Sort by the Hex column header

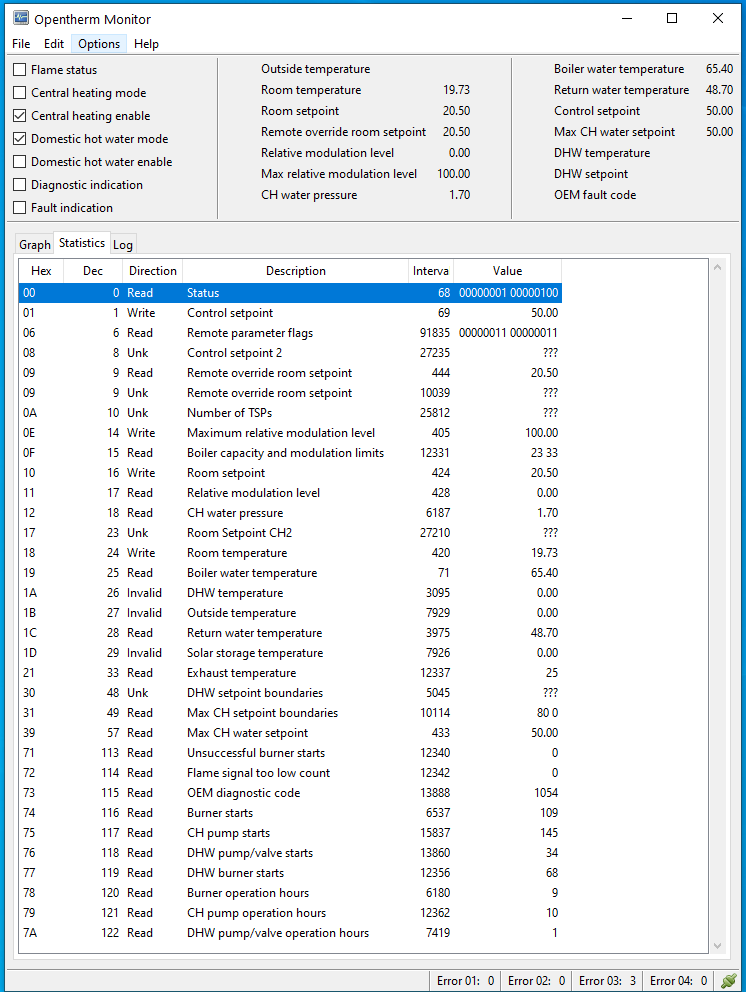tap(41, 271)
